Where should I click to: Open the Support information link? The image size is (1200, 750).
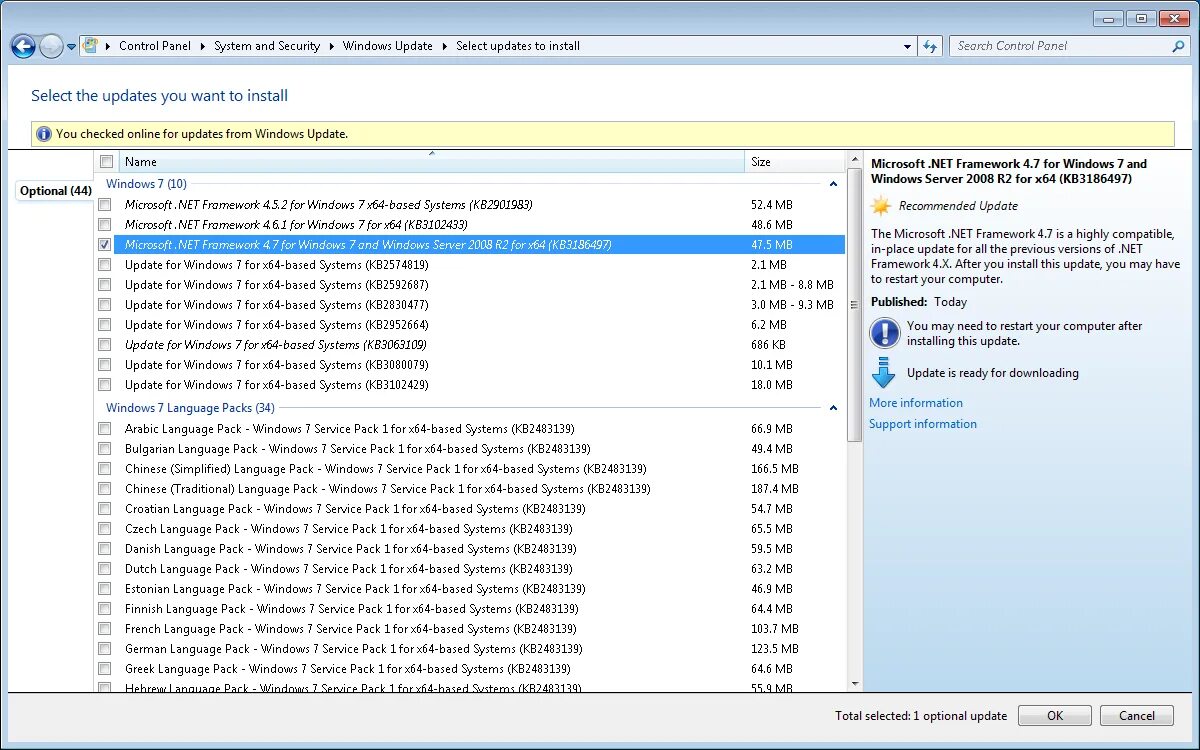(x=923, y=424)
